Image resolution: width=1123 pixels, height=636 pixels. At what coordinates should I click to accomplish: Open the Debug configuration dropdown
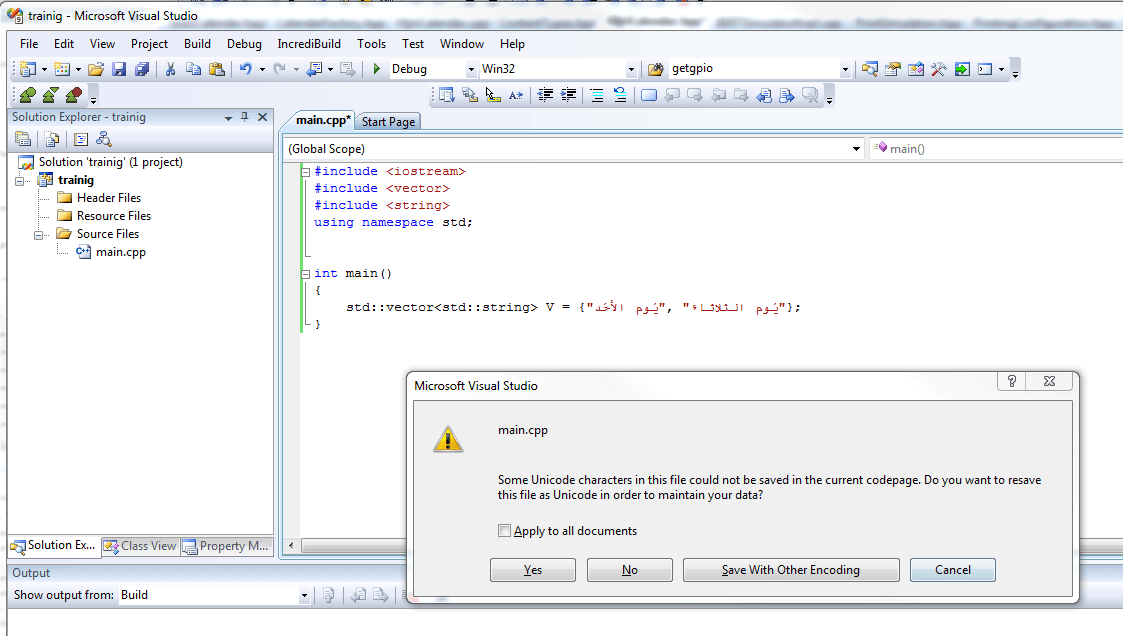point(471,69)
